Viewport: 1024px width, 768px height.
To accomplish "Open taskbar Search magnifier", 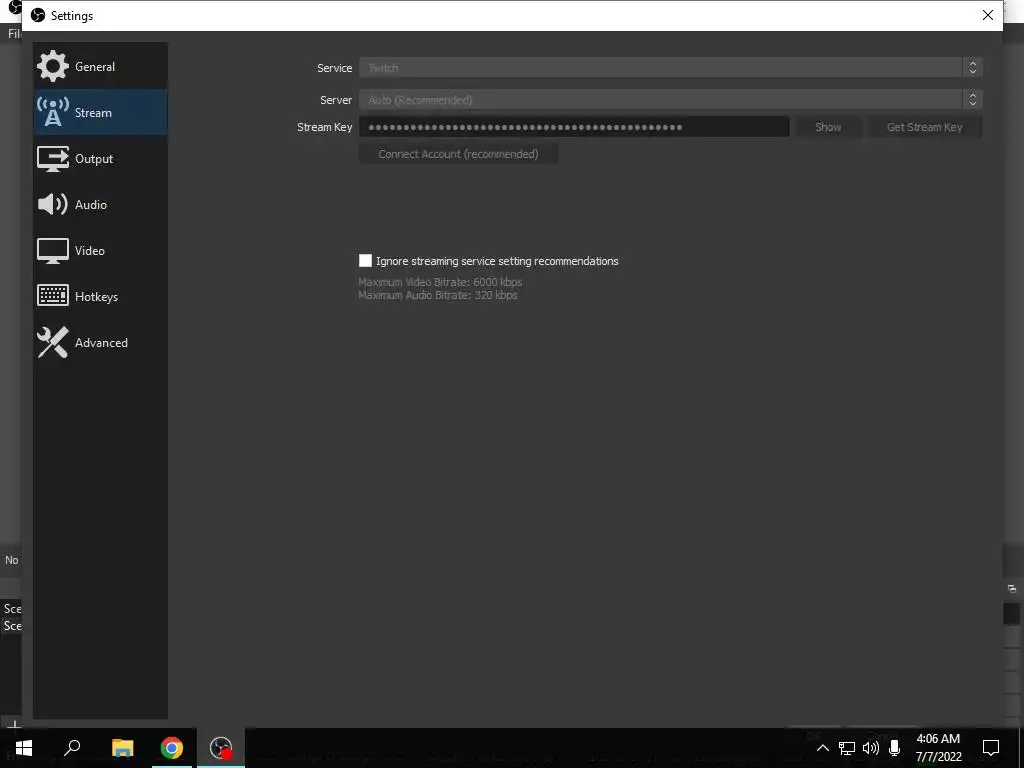I will click(72, 747).
